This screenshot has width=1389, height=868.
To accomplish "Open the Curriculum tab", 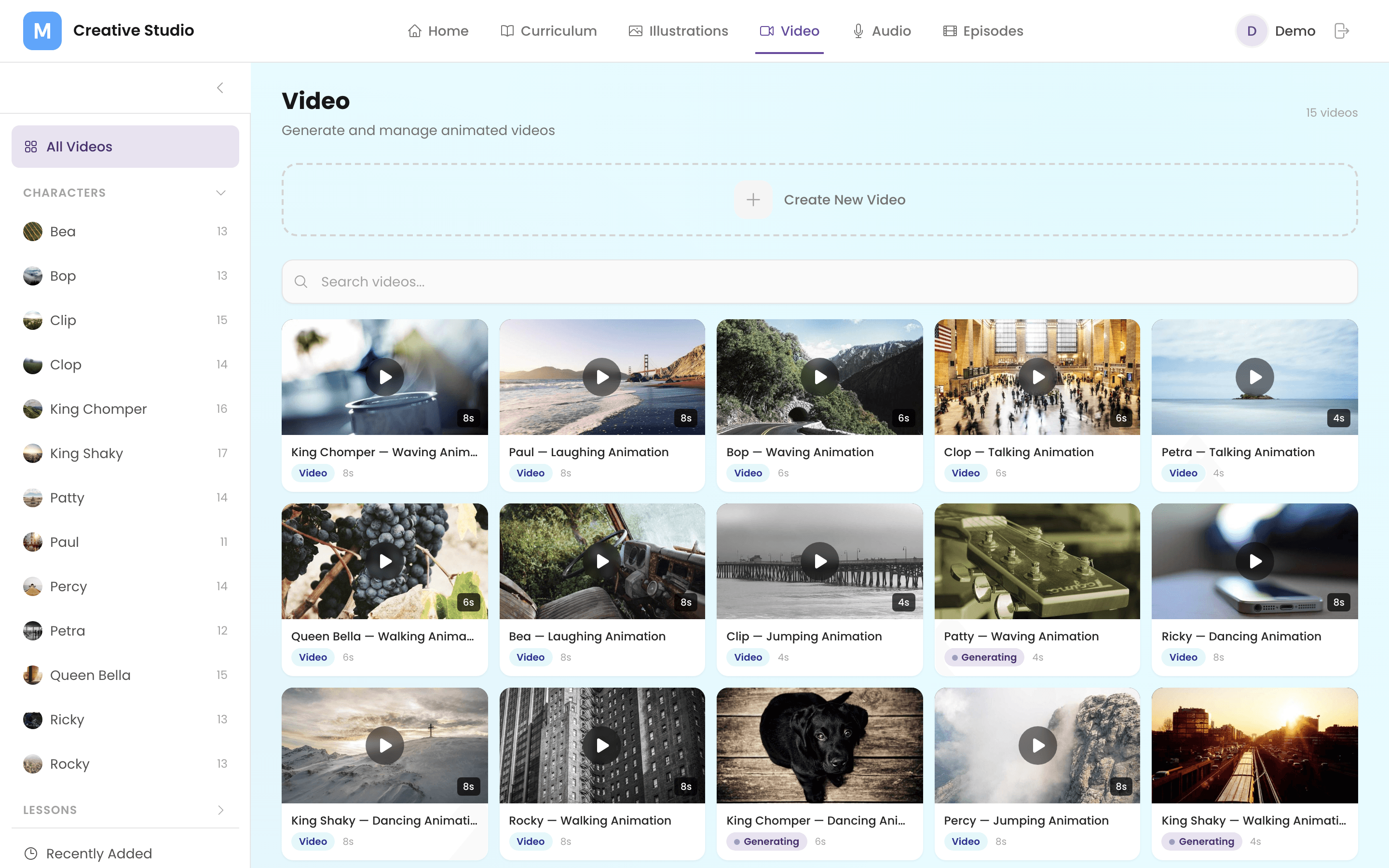I will (549, 31).
